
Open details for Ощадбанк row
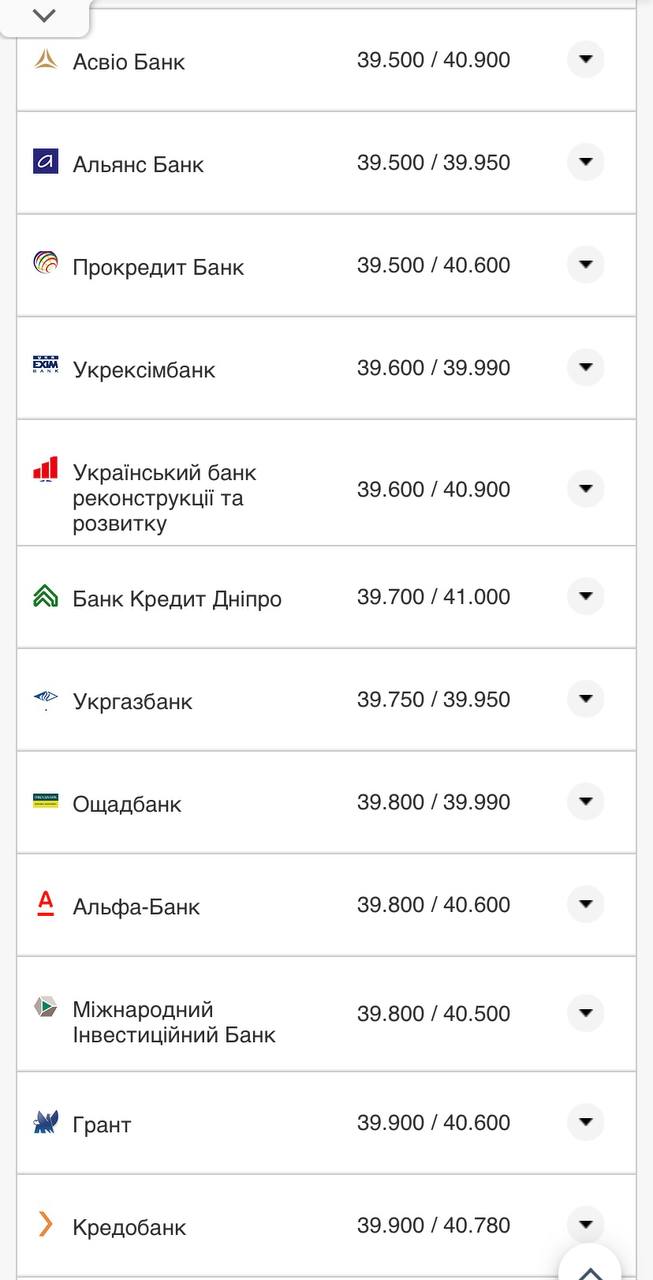[585, 802]
